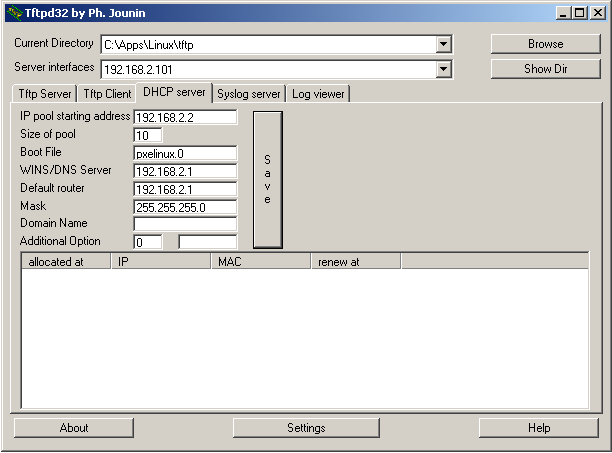Click the Additional Option value field
612x453 pixels.
(x=208, y=242)
